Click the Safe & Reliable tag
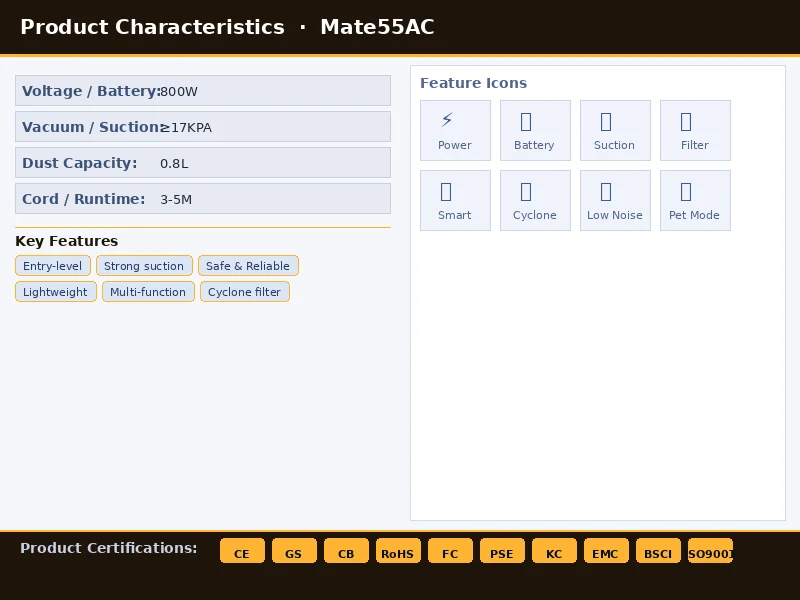The width and height of the screenshot is (800, 600). pyautogui.click(x=248, y=266)
